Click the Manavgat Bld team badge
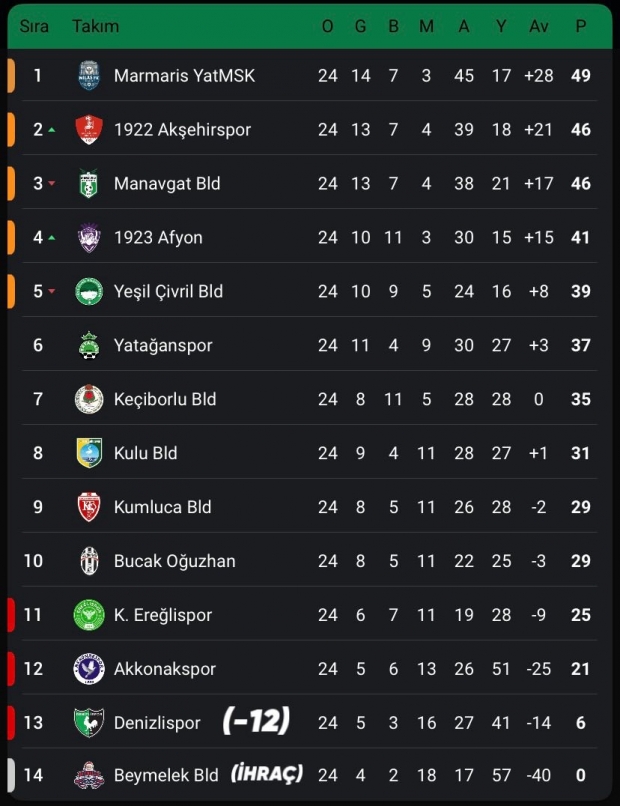 (x=89, y=184)
